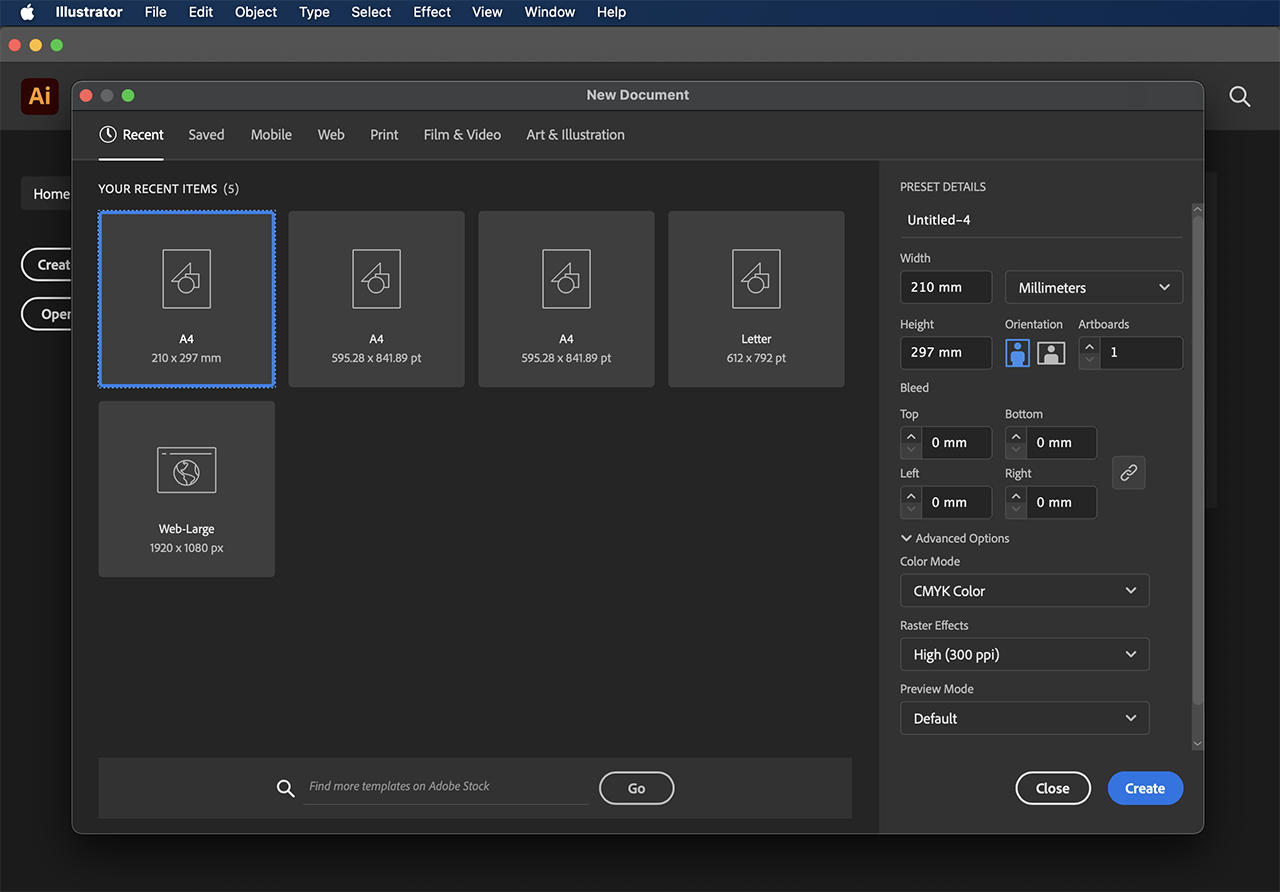Click the Illustrator Ai logo icon

pyautogui.click(x=39, y=96)
